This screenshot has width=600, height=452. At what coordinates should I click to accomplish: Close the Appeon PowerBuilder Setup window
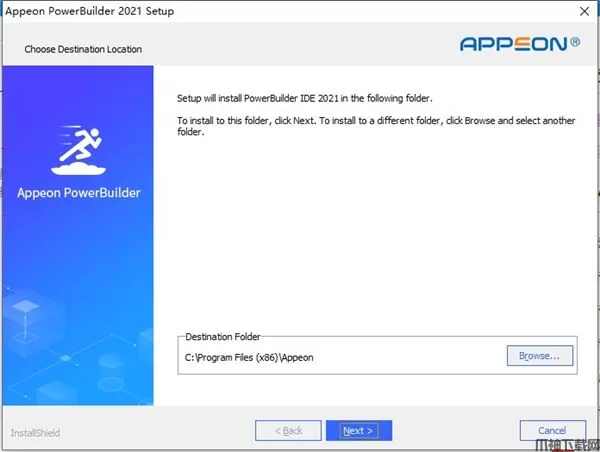click(584, 11)
